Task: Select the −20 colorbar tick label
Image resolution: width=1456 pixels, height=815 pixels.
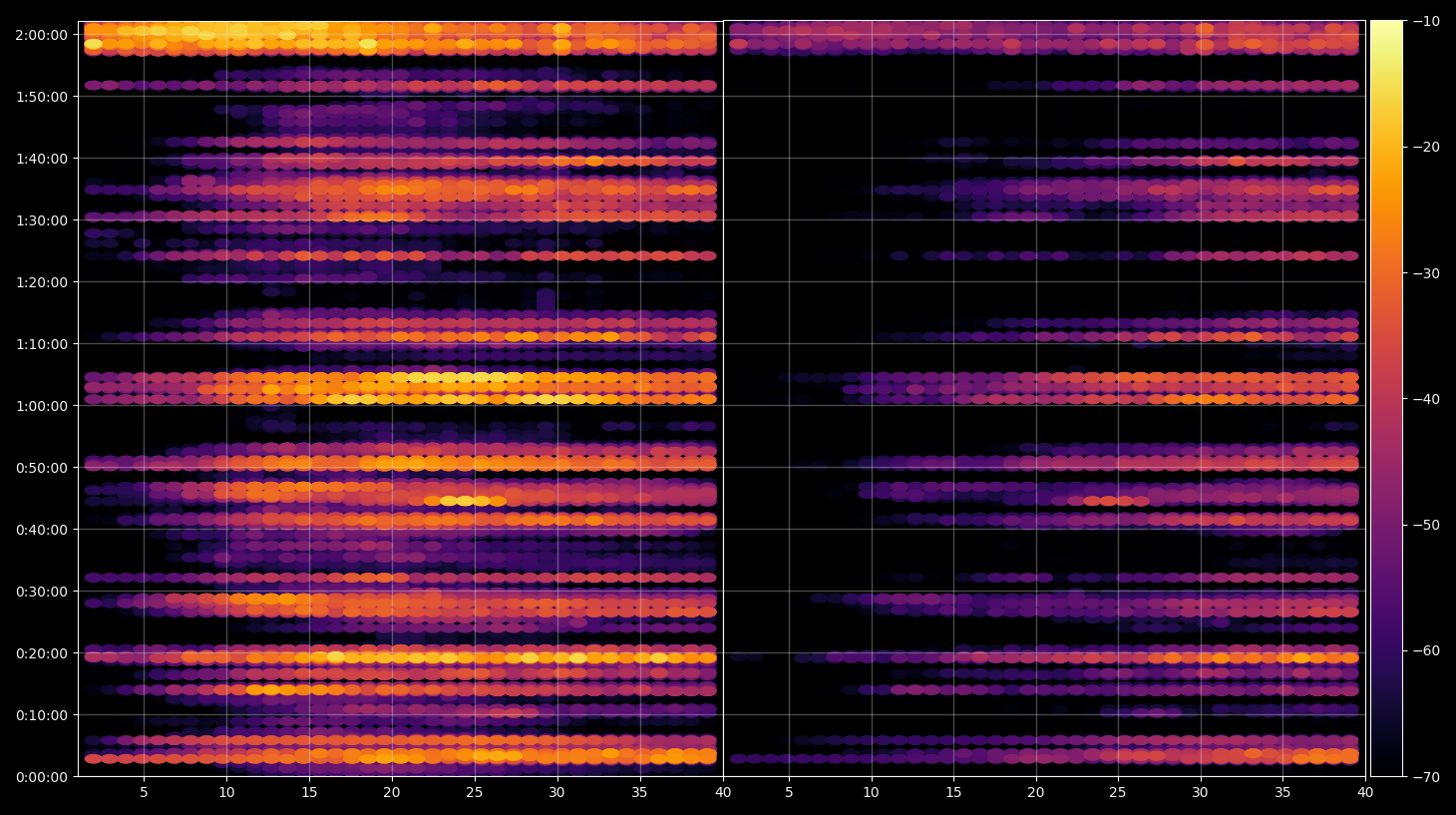Action: 1426,147
